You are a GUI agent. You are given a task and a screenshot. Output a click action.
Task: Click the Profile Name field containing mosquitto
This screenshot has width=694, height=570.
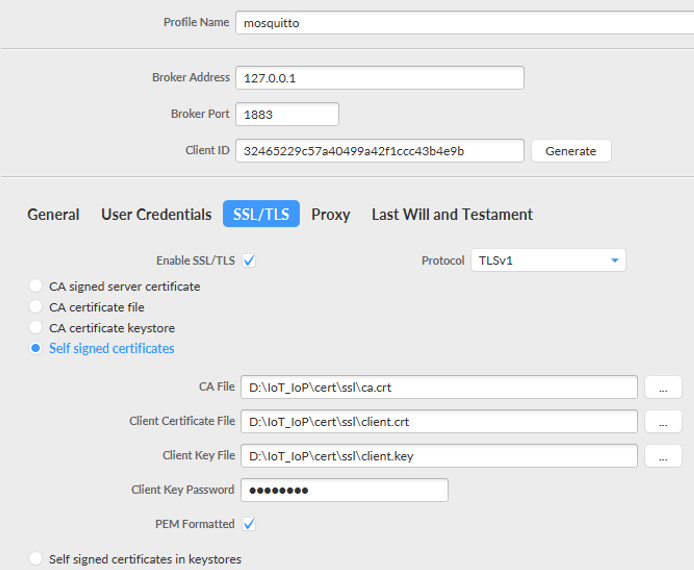pos(465,23)
